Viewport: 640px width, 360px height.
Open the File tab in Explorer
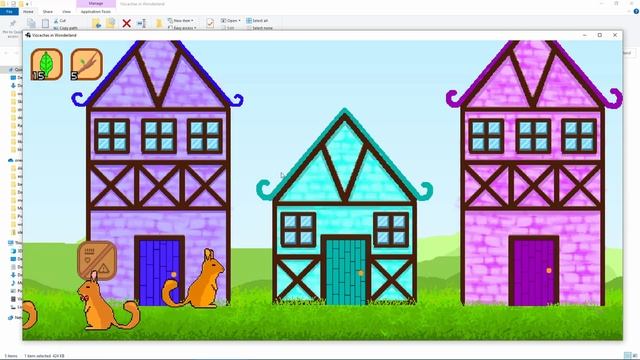click(9, 12)
